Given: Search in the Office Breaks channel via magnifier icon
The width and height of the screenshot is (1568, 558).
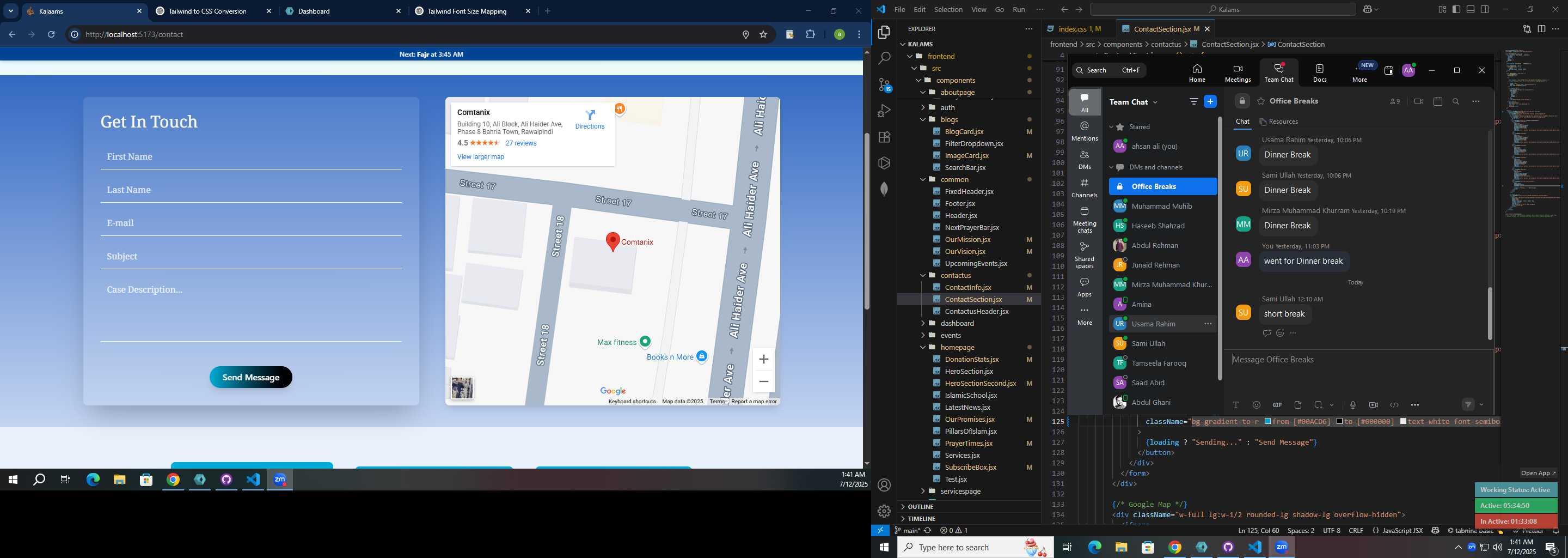Looking at the screenshot, I should pos(1455,102).
